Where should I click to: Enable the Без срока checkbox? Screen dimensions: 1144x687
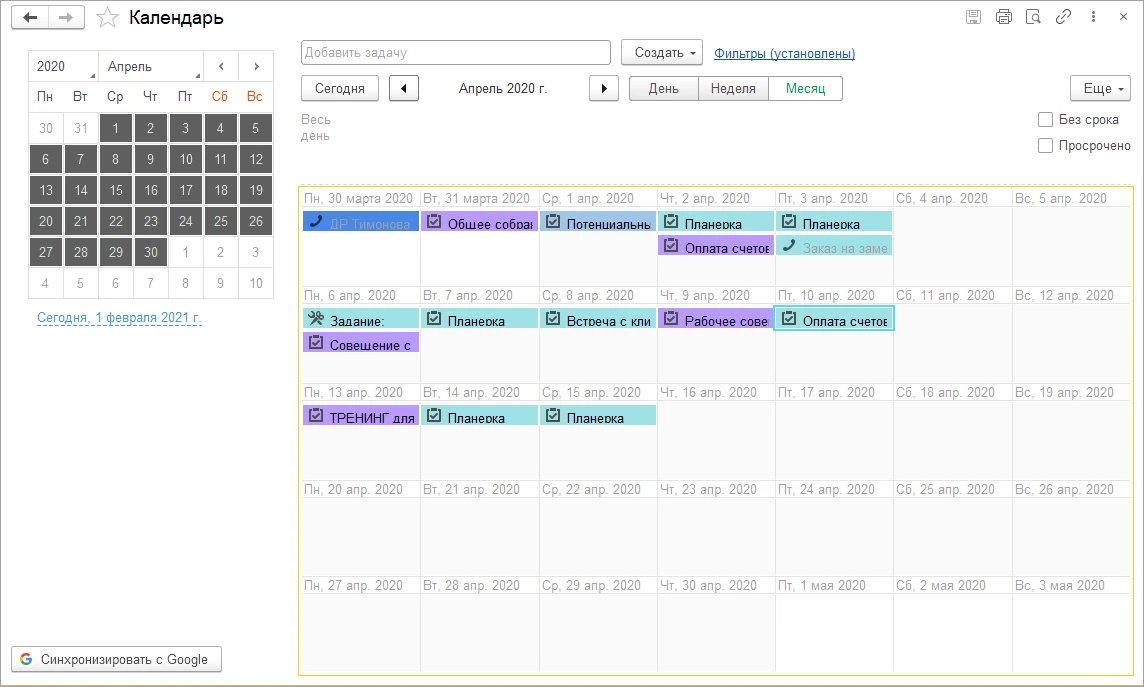1045,120
